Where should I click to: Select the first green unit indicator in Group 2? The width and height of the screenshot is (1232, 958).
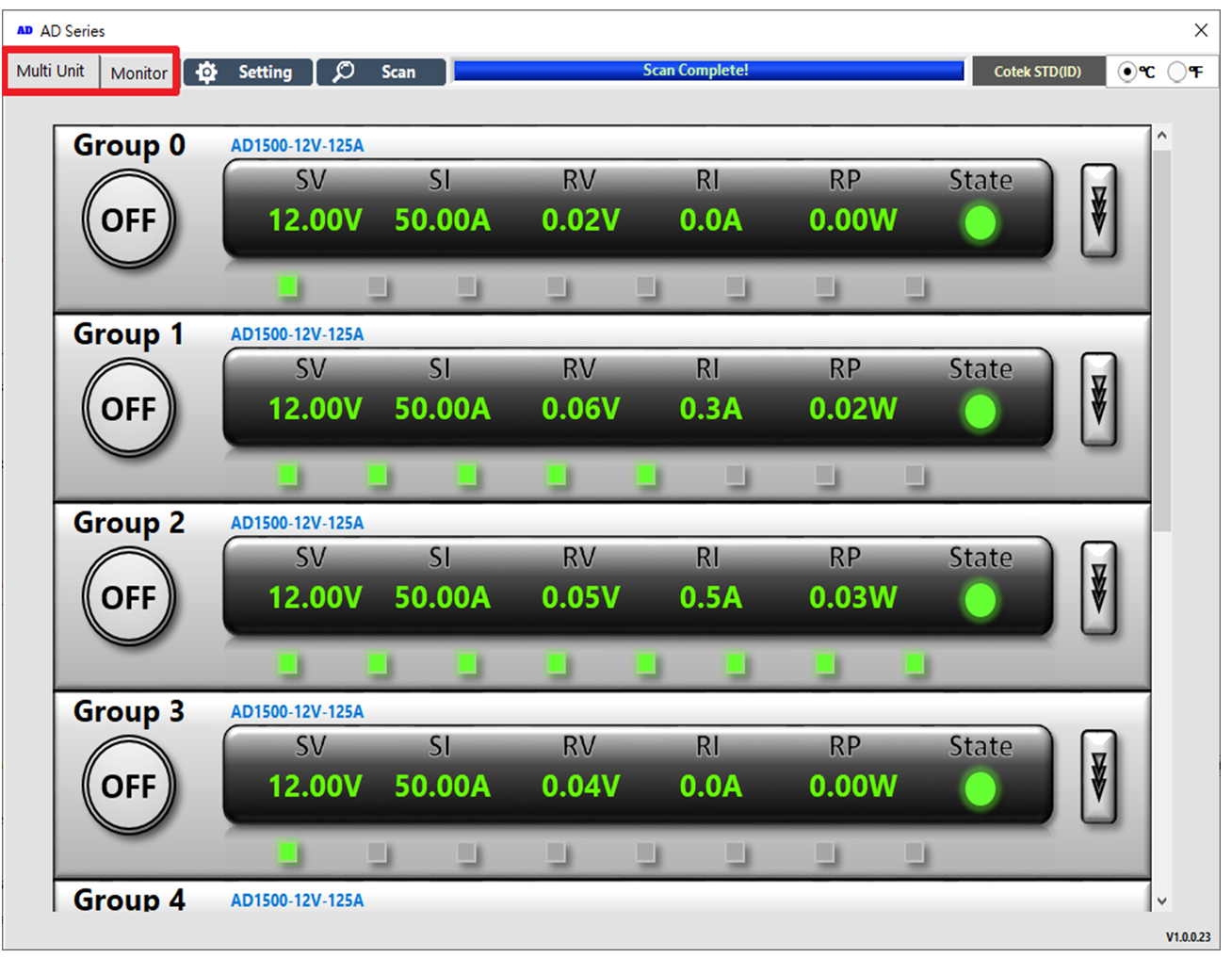click(288, 663)
